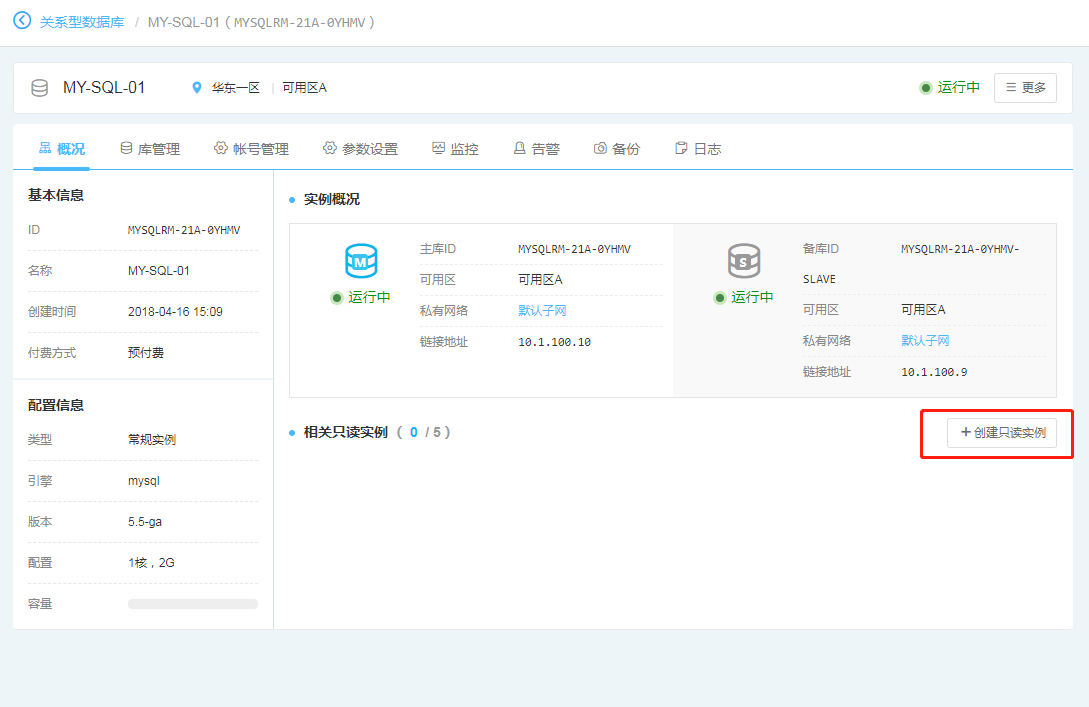Click the gear icon on 参数设置 tab
This screenshot has height=707, width=1089.
[330, 148]
